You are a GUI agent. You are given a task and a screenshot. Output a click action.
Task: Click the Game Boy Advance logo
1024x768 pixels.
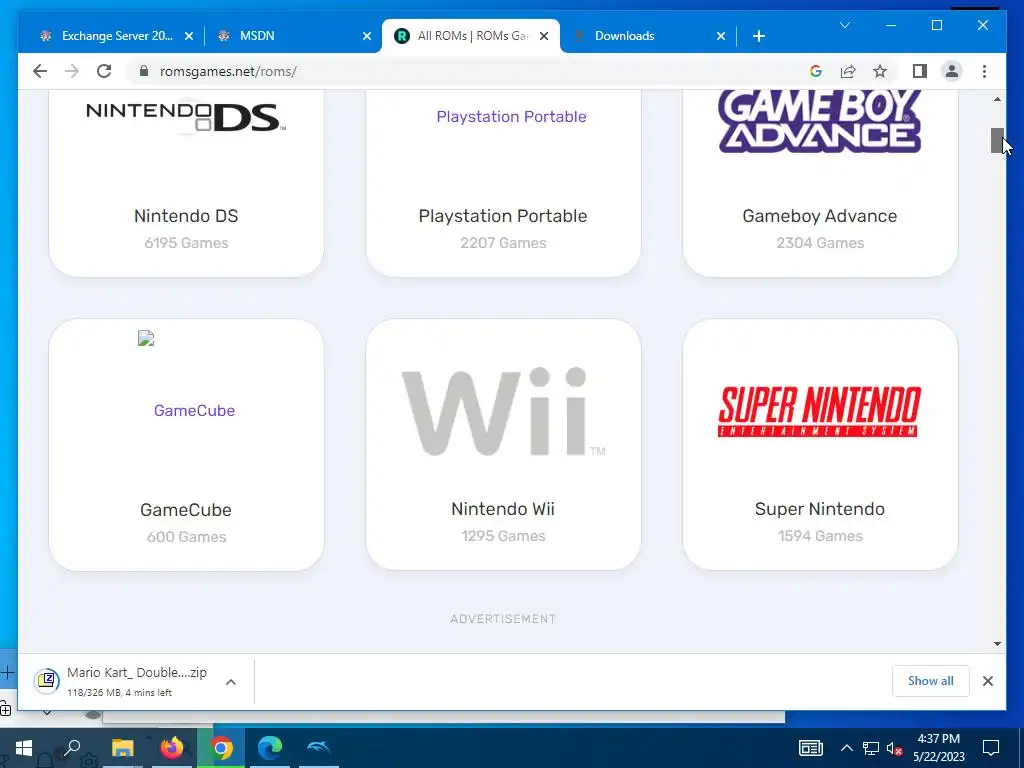click(x=820, y=121)
